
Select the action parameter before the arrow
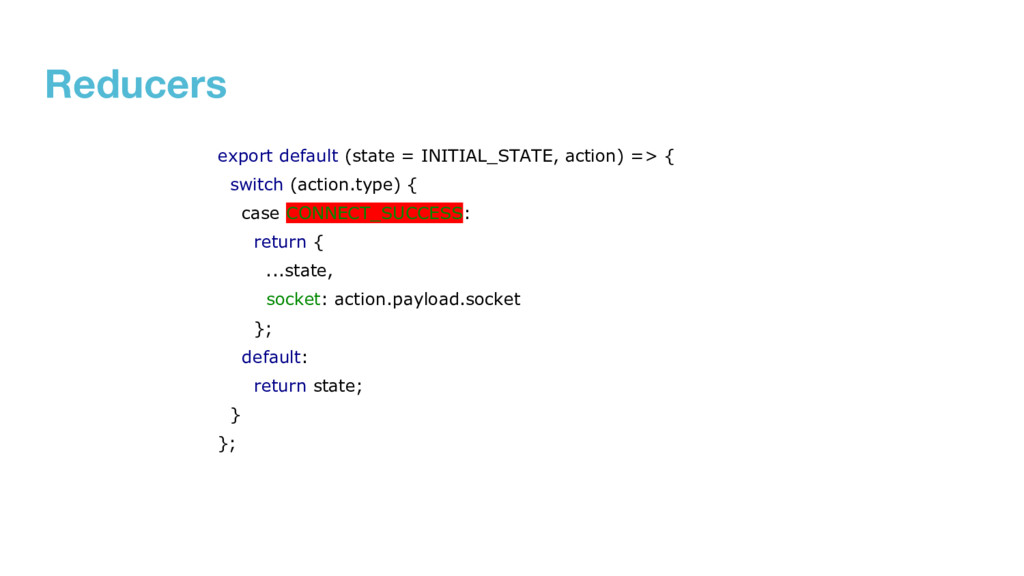(590, 156)
